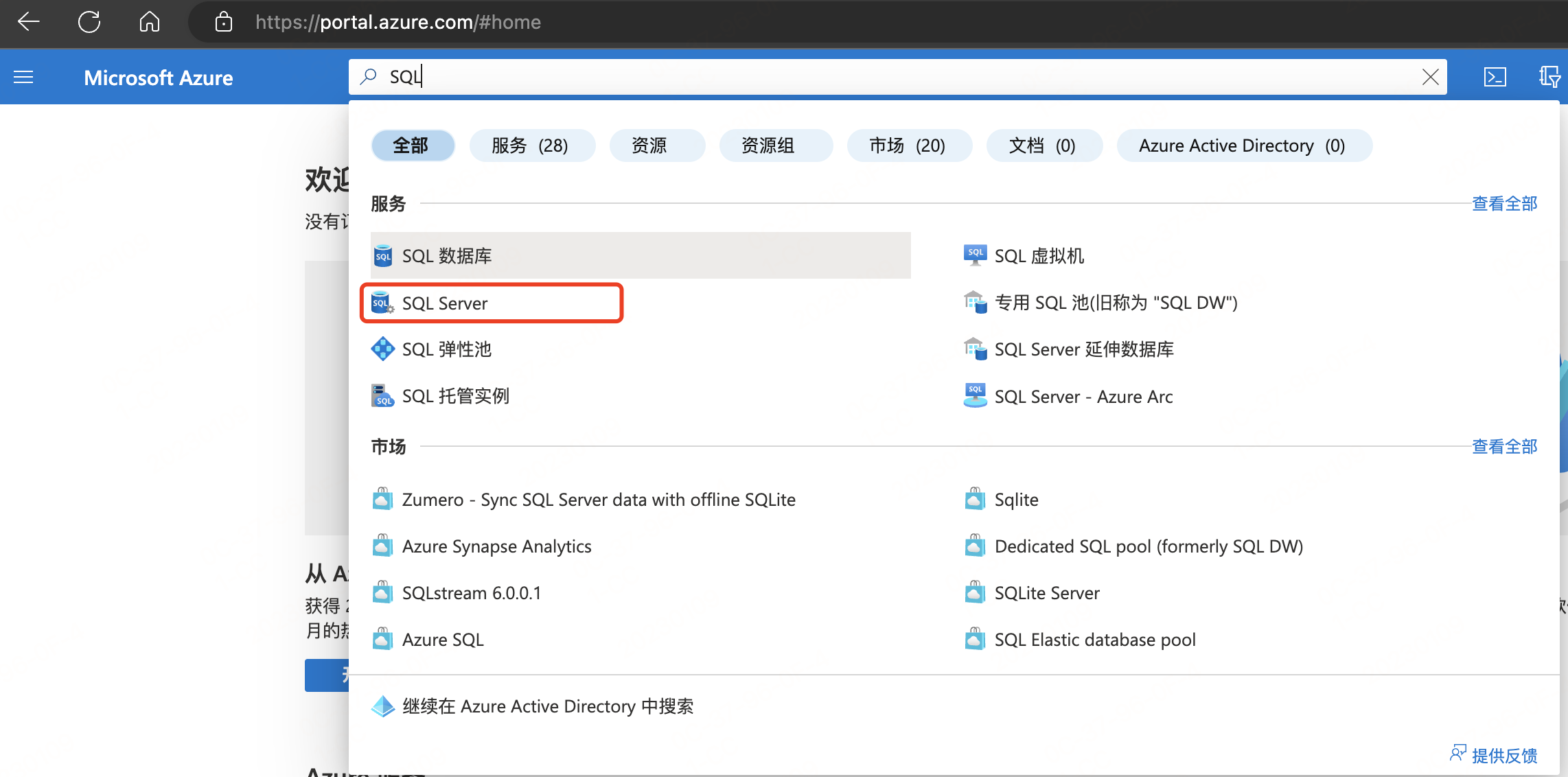The width and height of the screenshot is (1568, 777).
Task: Click the site lock icon
Action: pyautogui.click(x=223, y=22)
